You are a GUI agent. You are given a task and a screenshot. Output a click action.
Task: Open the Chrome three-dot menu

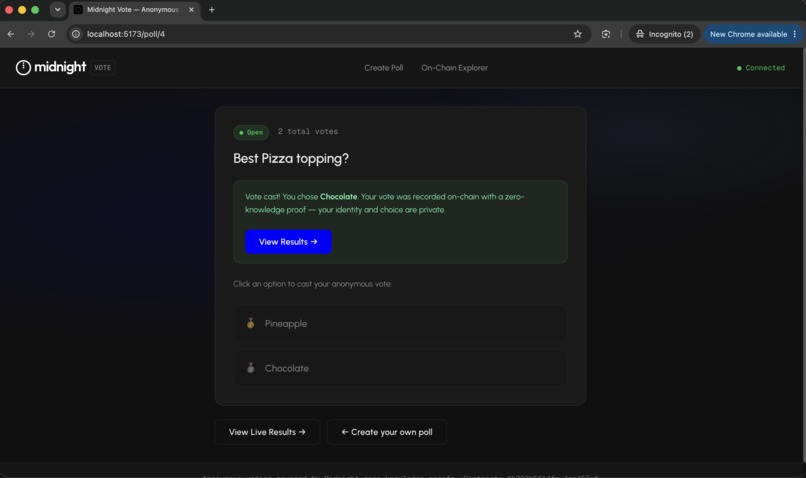(x=795, y=34)
